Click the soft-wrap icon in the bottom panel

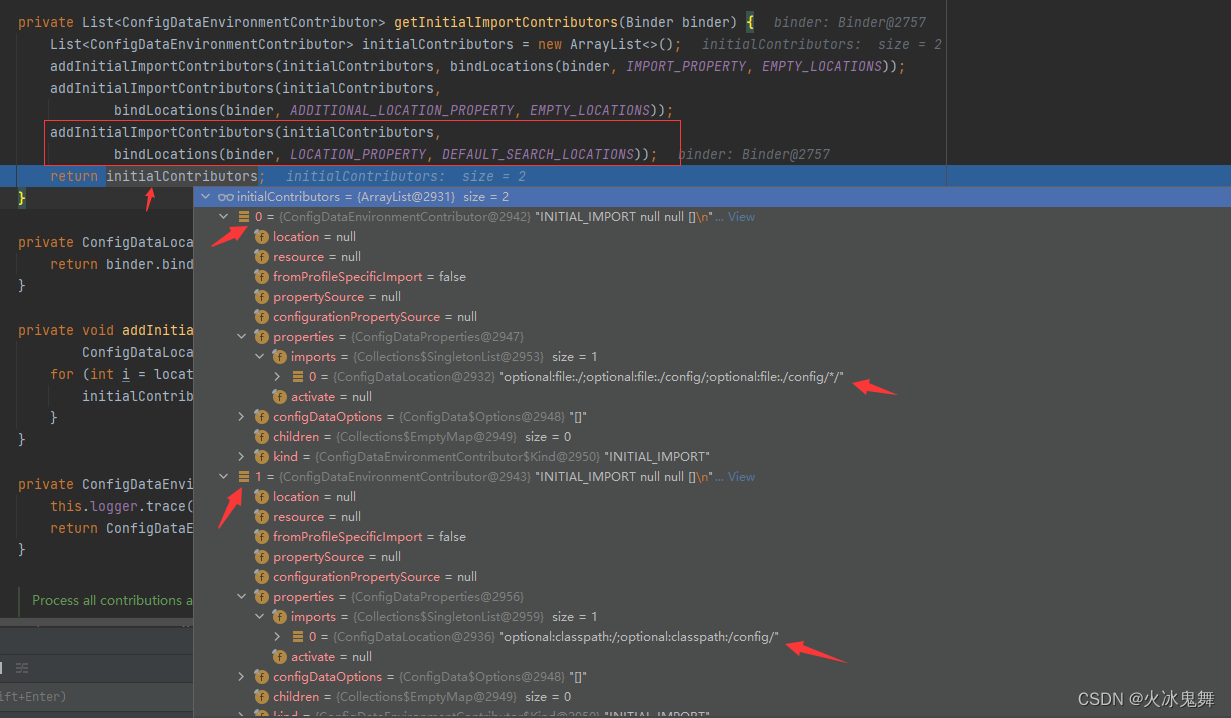click(22, 667)
